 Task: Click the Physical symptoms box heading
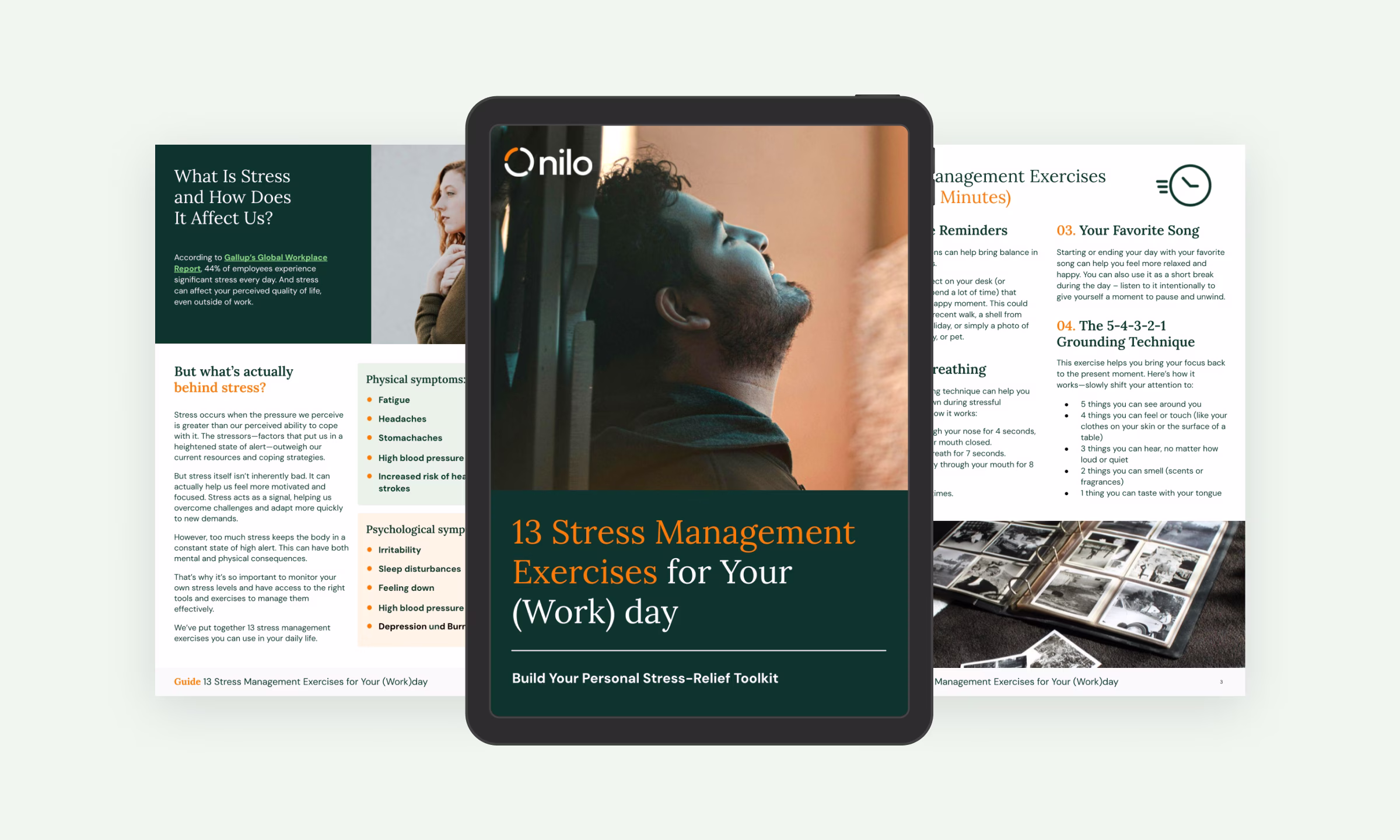click(x=415, y=379)
